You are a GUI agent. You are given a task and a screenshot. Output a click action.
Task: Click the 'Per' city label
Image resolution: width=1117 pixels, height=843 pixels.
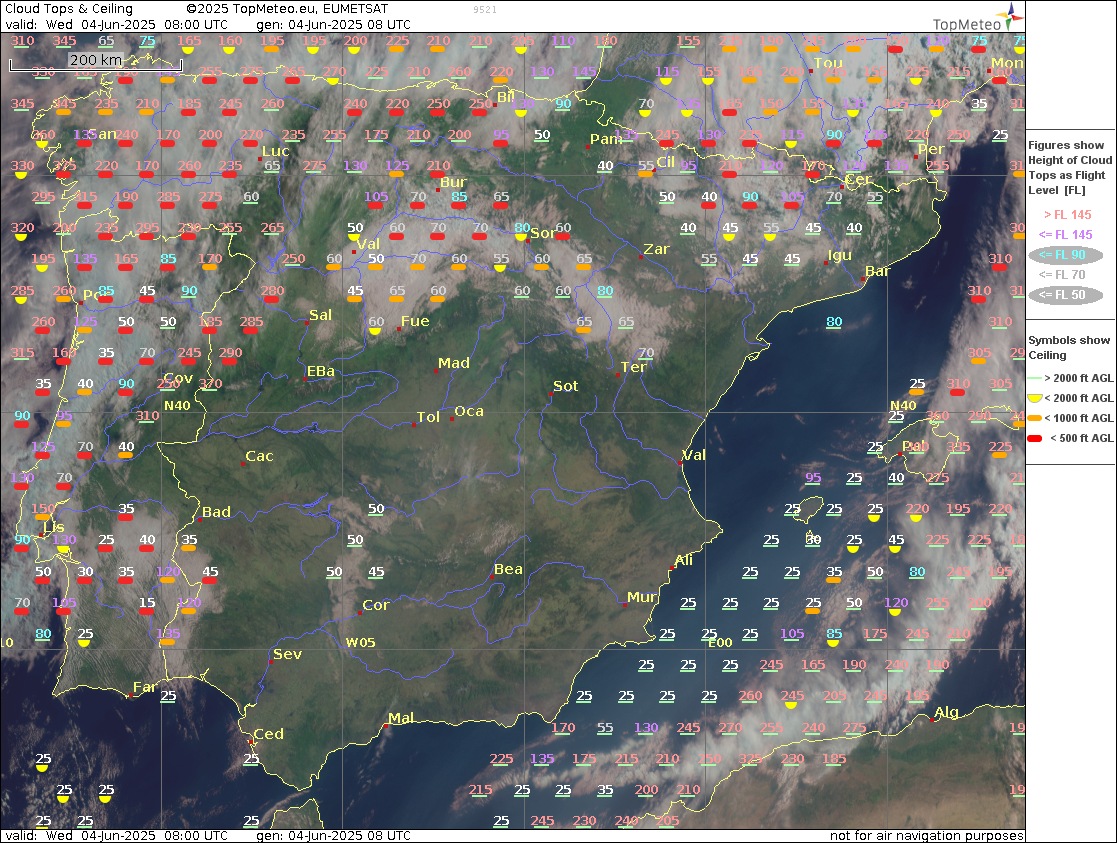[x=930, y=149]
